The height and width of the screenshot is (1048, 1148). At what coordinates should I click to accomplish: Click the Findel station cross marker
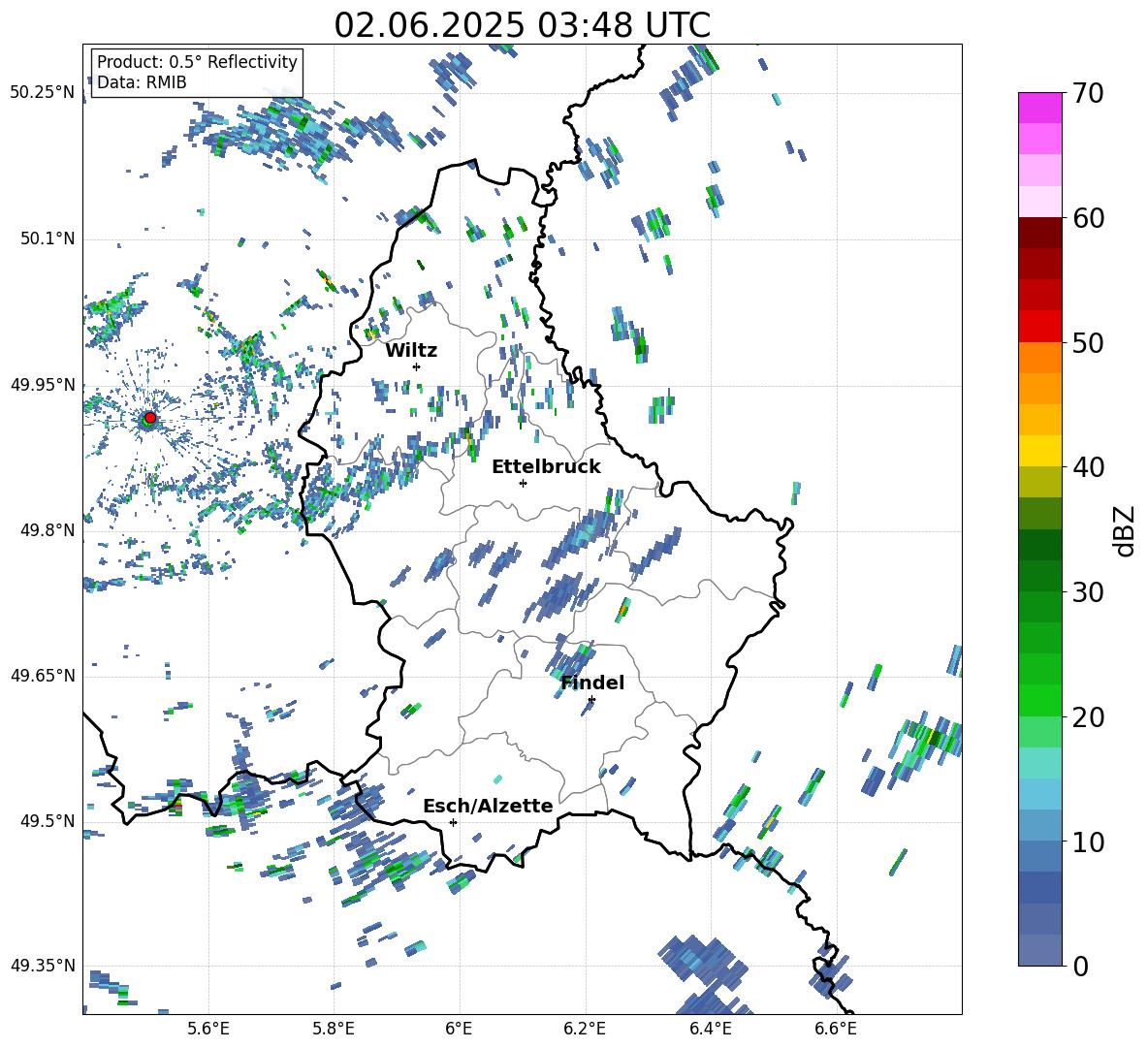[x=591, y=700]
